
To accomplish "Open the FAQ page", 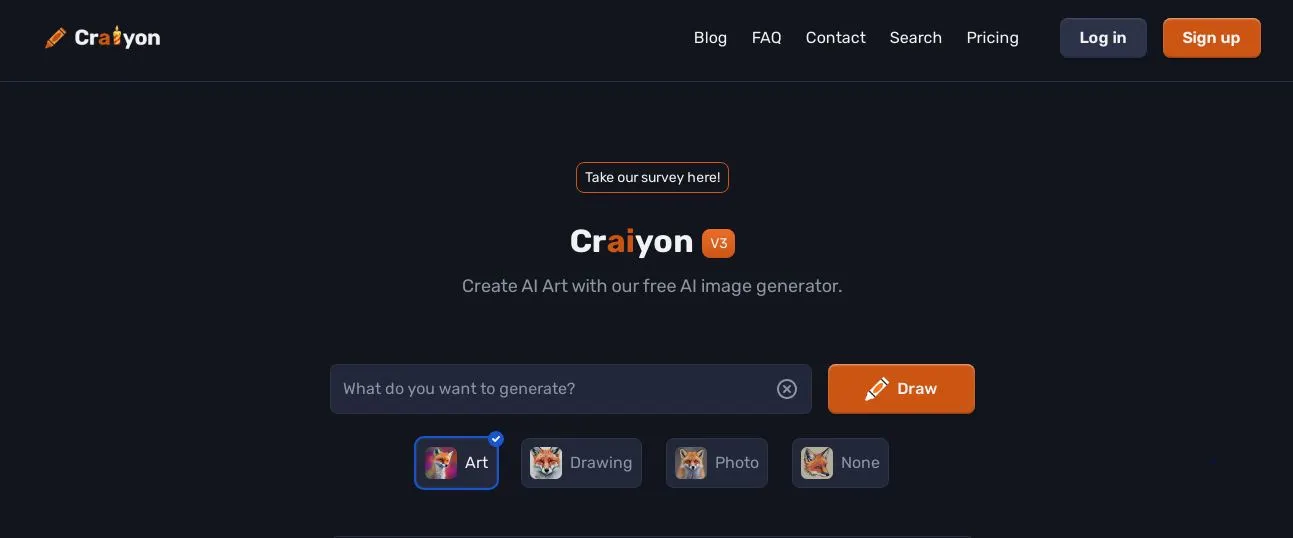I will point(766,38).
